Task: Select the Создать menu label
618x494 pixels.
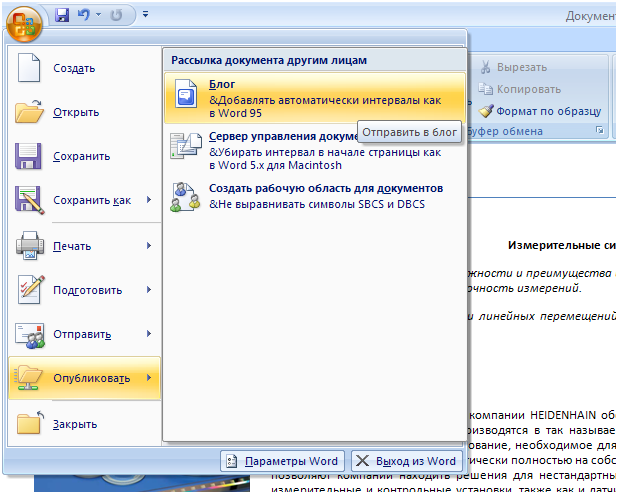Action: (74, 68)
